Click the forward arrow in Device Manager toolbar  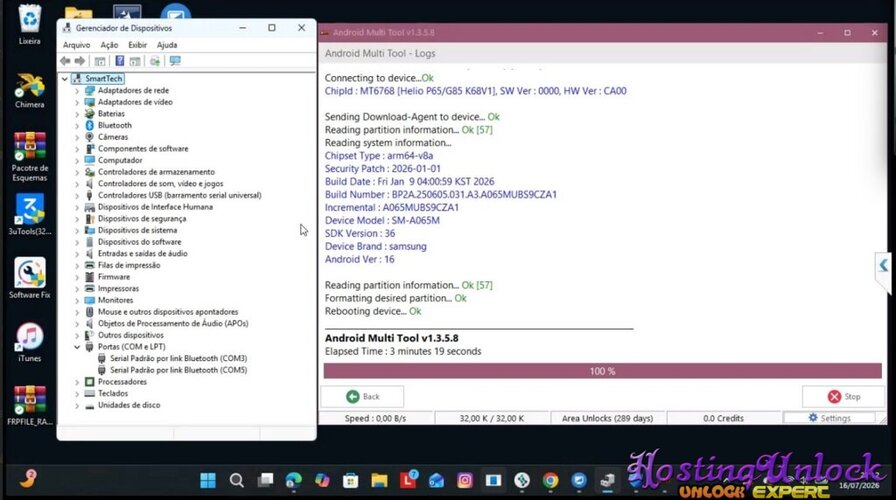80,61
